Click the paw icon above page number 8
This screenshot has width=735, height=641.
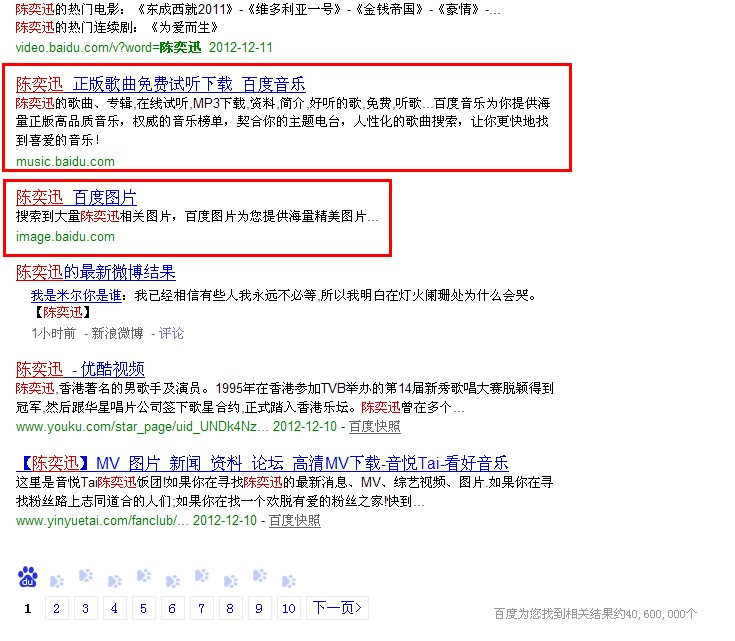230,580
